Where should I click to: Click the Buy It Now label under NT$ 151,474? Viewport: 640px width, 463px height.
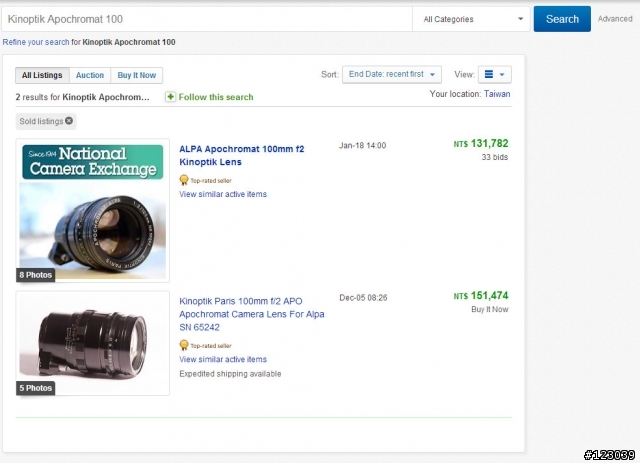click(x=490, y=309)
